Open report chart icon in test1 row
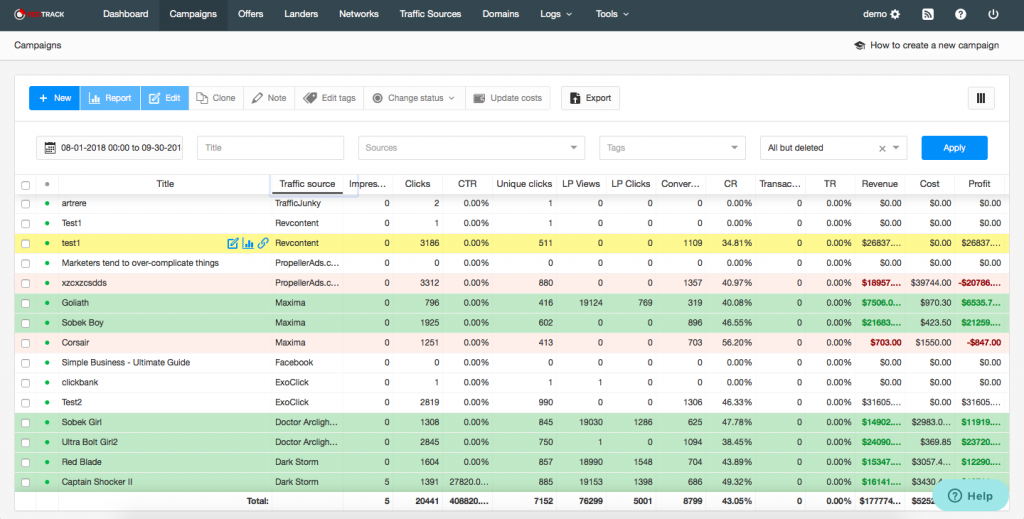The width and height of the screenshot is (1024, 519). (248, 243)
